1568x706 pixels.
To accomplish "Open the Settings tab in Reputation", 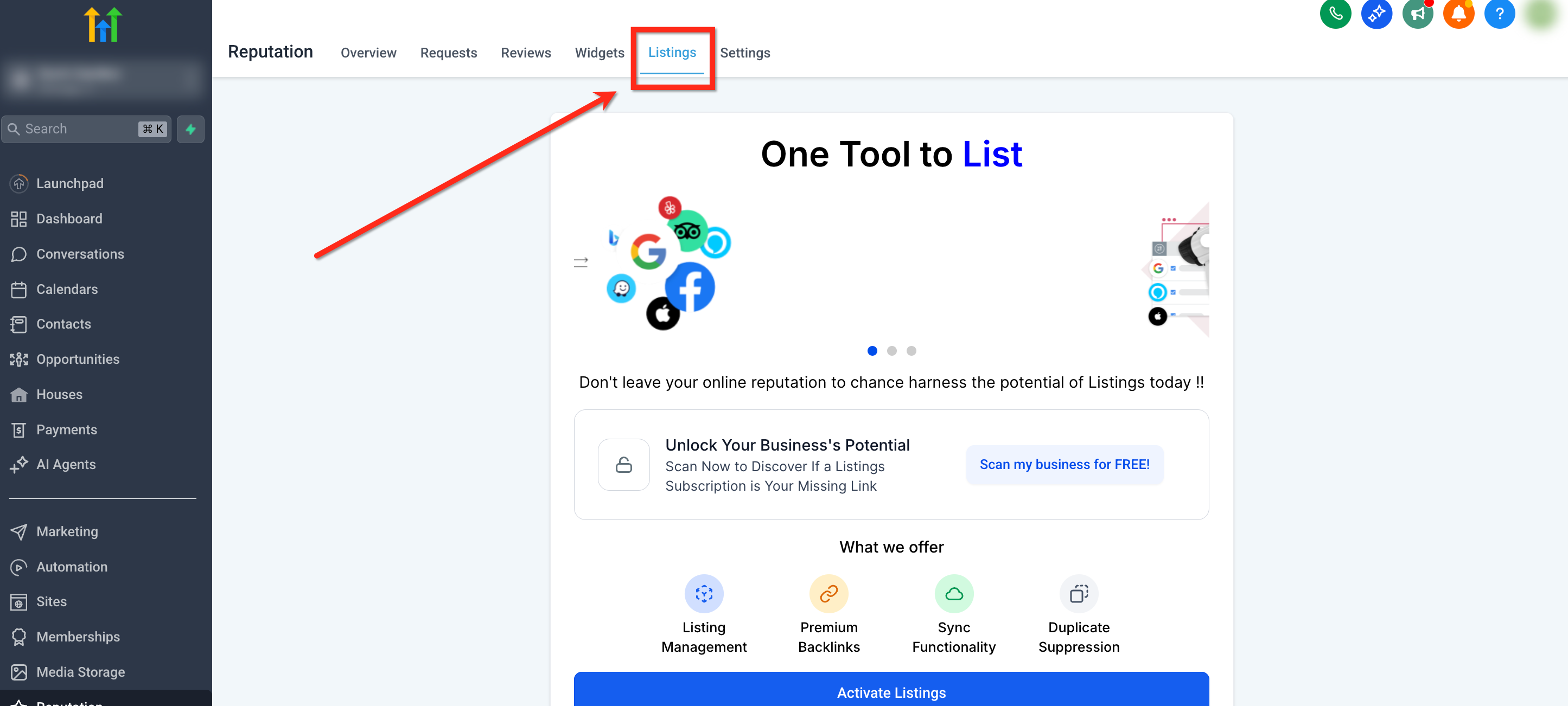I will 744,53.
